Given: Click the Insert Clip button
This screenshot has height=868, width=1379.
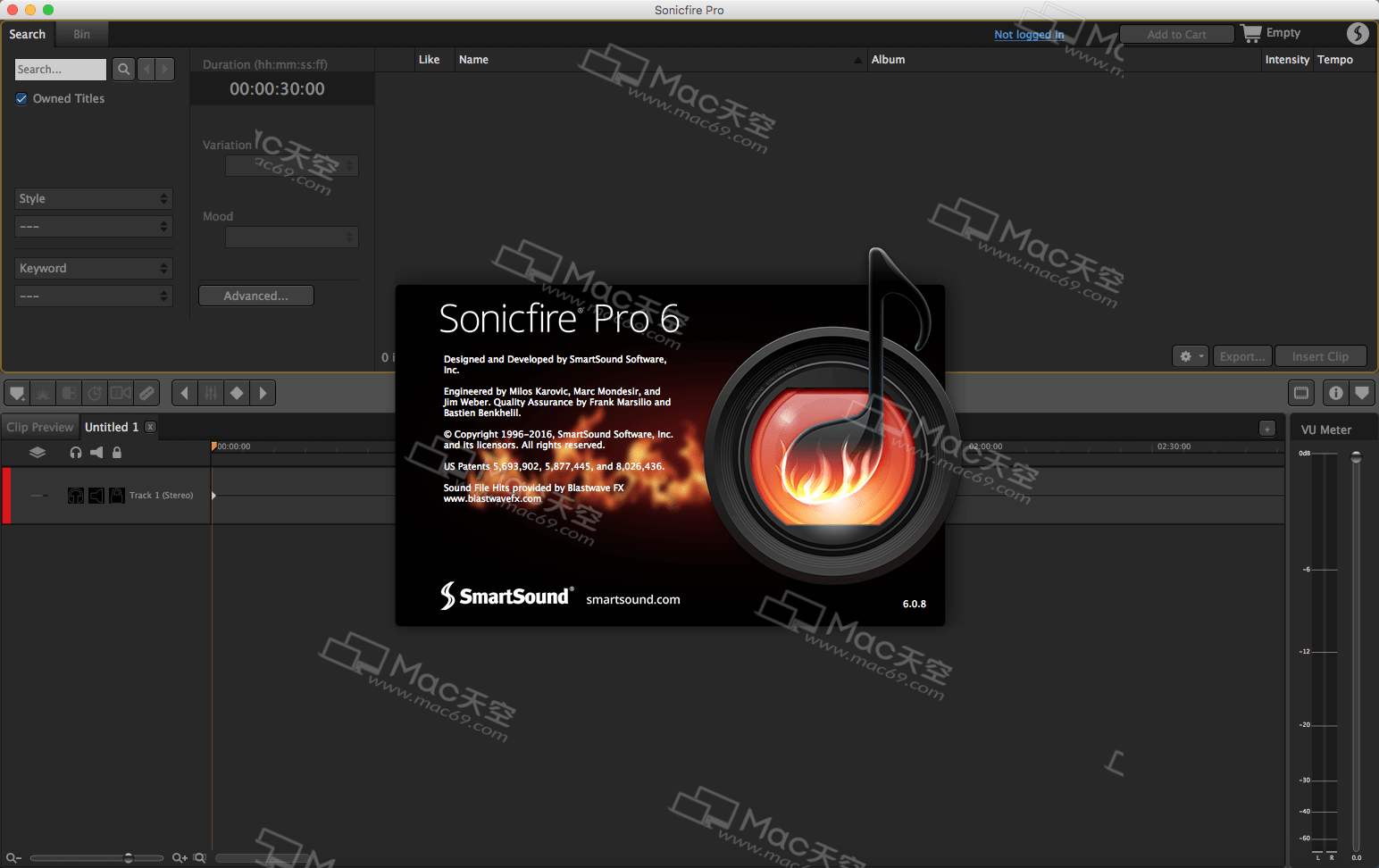Looking at the screenshot, I should [1320, 356].
